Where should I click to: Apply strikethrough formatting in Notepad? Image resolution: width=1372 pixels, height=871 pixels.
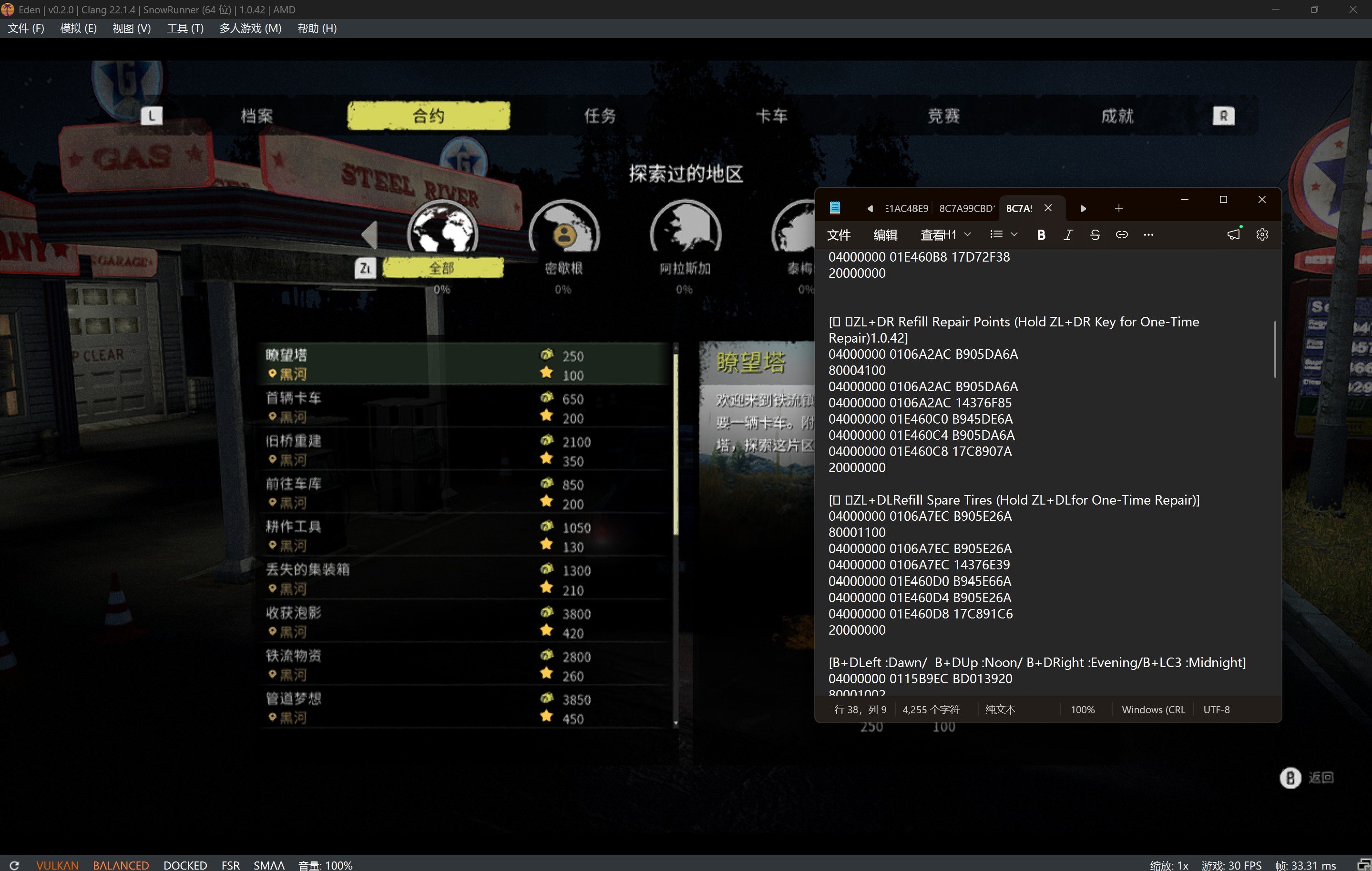tap(1095, 235)
